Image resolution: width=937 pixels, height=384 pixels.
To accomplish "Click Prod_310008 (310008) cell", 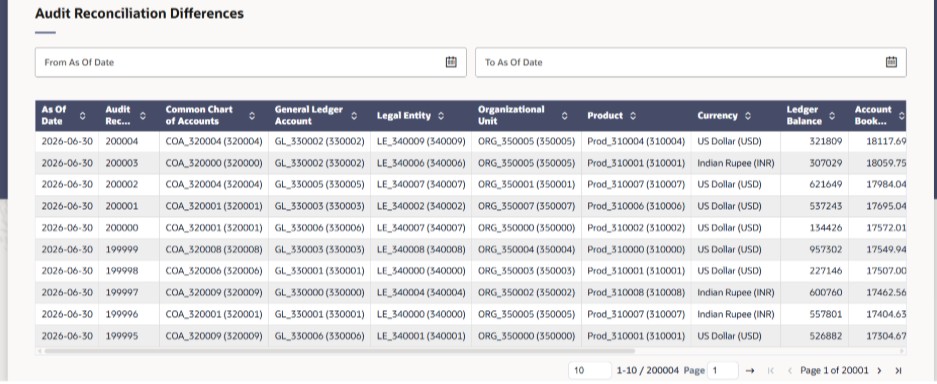I will point(636,292).
